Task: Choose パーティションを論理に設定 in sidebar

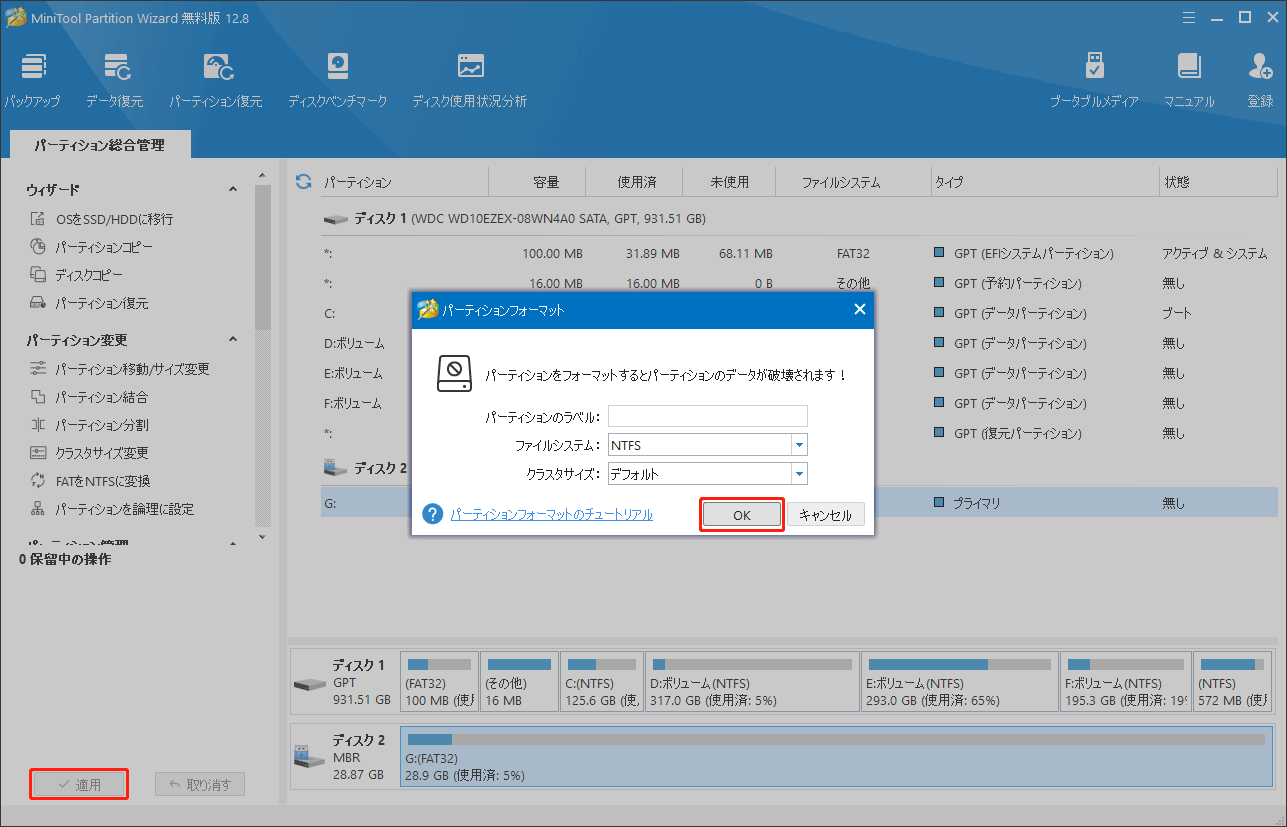Action: pyautogui.click(x=111, y=509)
